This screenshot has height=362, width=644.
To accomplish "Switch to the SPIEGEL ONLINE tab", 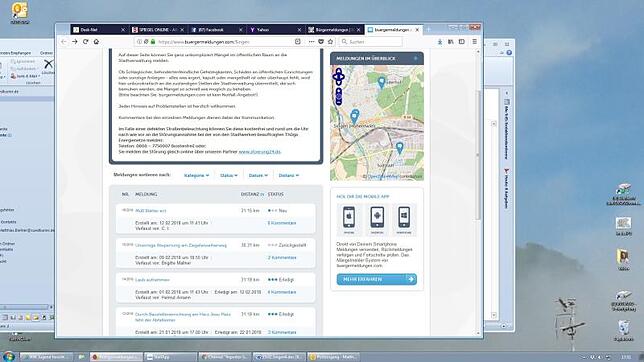I will [158, 30].
